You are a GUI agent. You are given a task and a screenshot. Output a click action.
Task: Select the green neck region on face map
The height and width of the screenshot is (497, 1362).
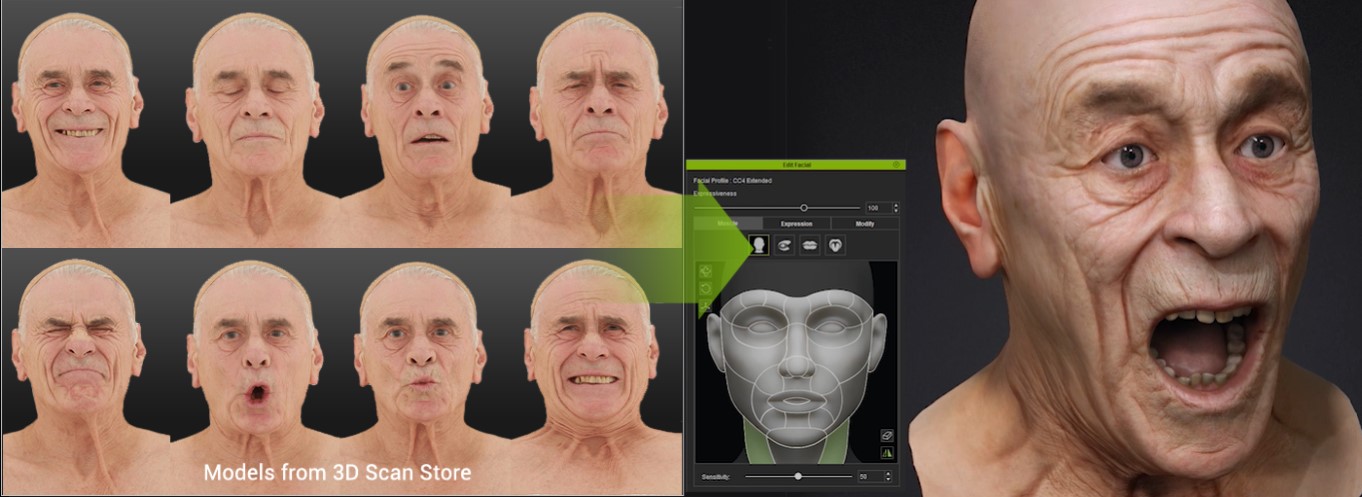coord(760,445)
